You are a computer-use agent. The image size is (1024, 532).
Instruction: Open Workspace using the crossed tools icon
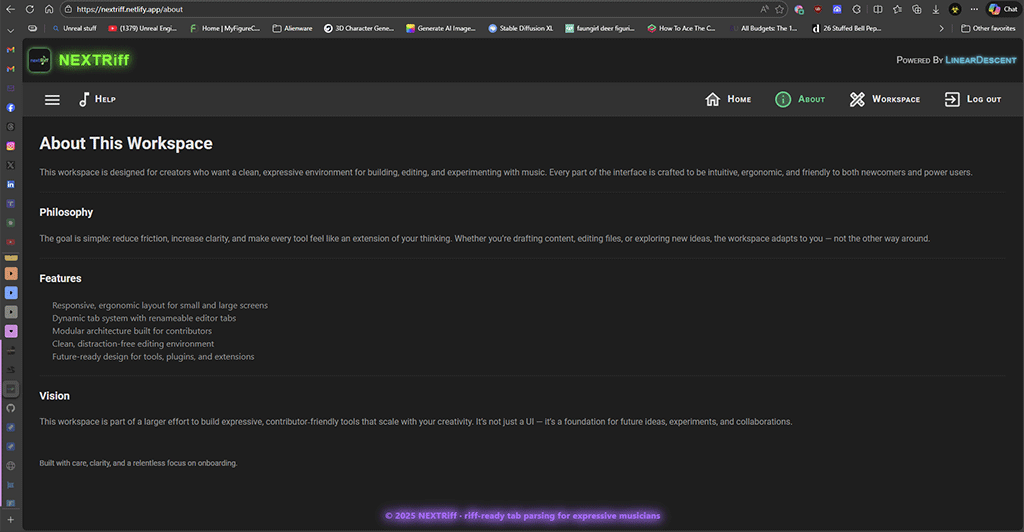coord(857,100)
